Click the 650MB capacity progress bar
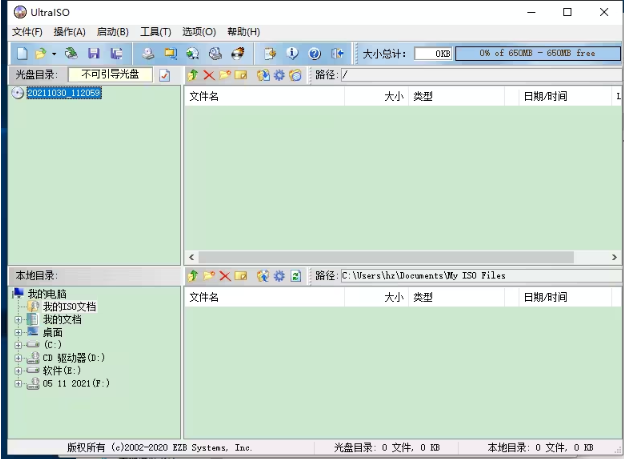This screenshot has width=624, height=459. point(538,53)
